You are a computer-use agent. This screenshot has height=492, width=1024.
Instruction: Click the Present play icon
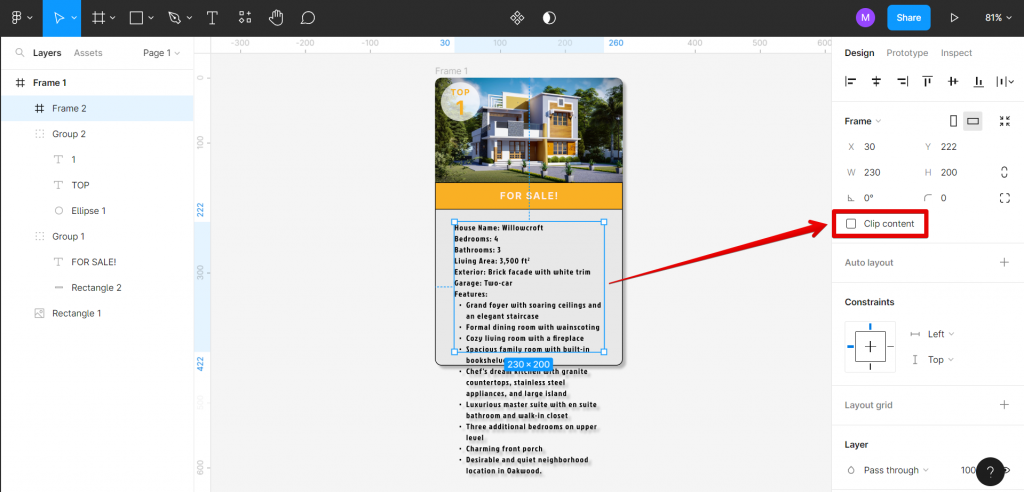pyautogui.click(x=954, y=18)
